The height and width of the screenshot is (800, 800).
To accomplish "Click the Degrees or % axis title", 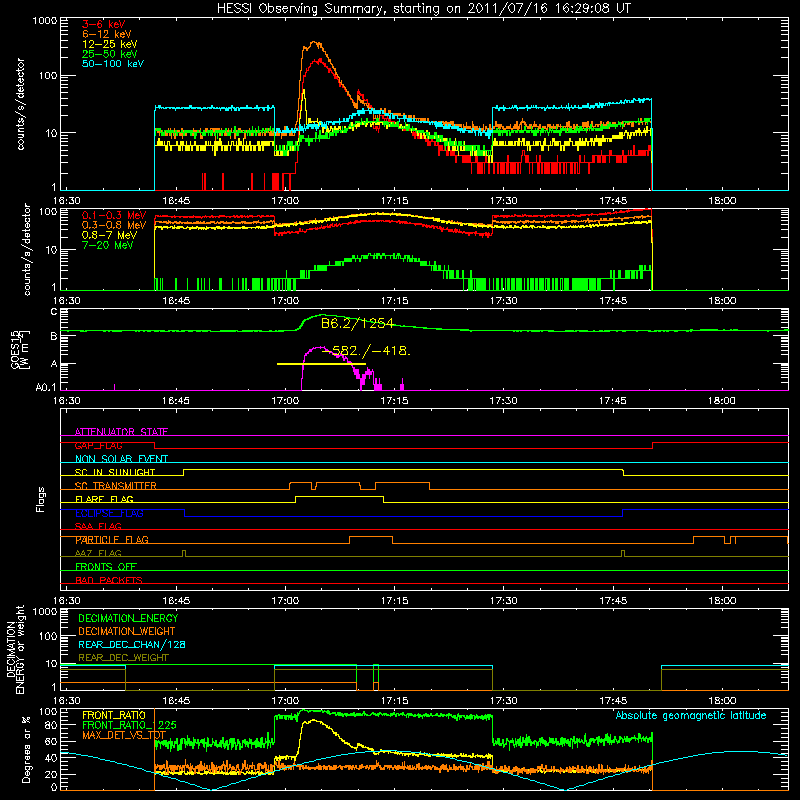I will coord(26,750).
